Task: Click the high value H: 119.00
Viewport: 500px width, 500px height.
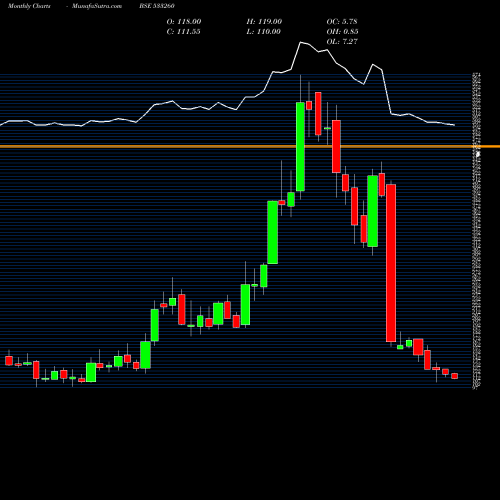Action: [264, 22]
